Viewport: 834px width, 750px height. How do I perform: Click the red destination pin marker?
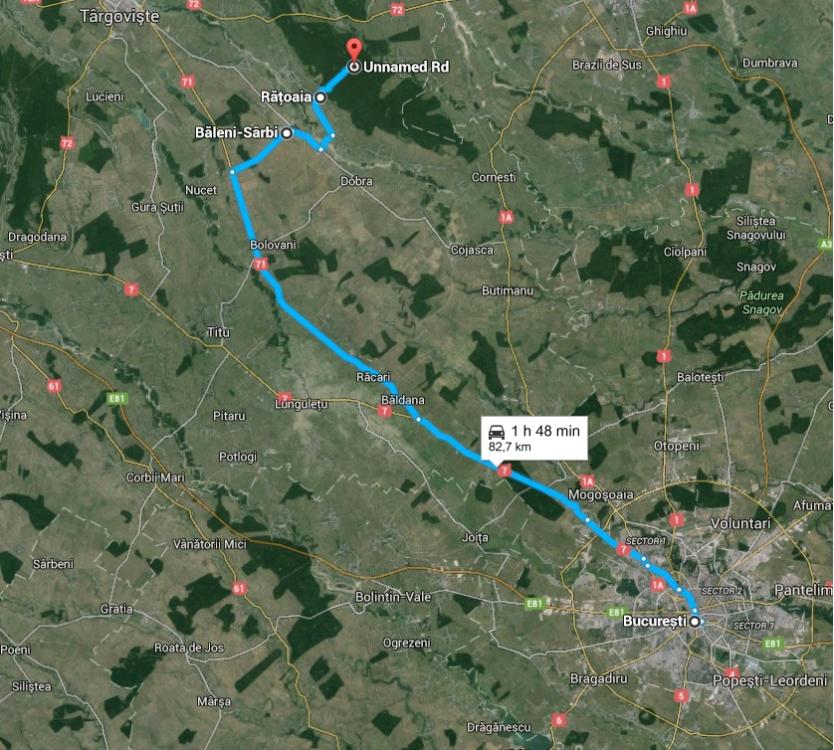click(x=354, y=48)
